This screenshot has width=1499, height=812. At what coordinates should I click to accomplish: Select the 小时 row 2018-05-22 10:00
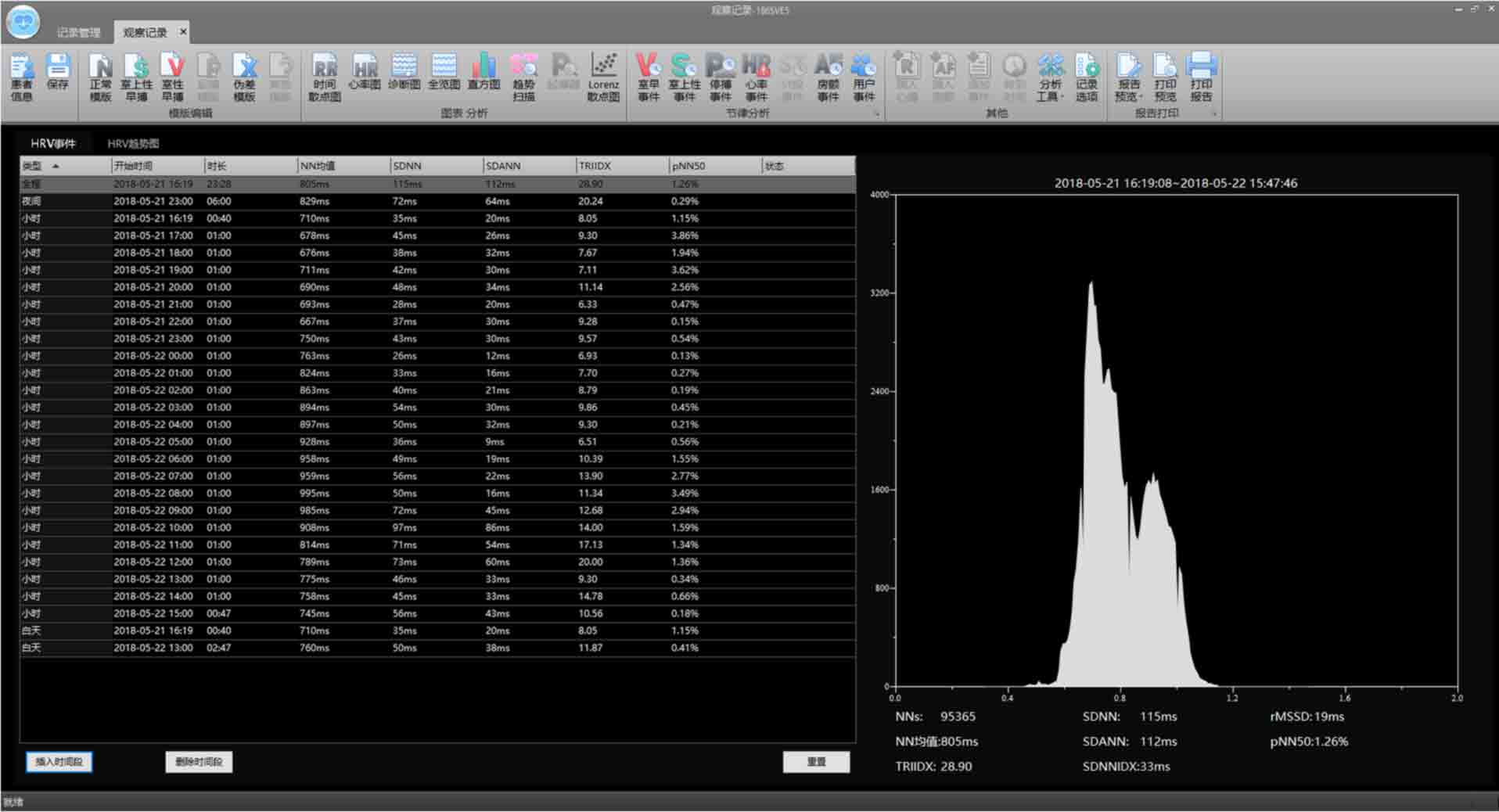pyautogui.click(x=437, y=528)
